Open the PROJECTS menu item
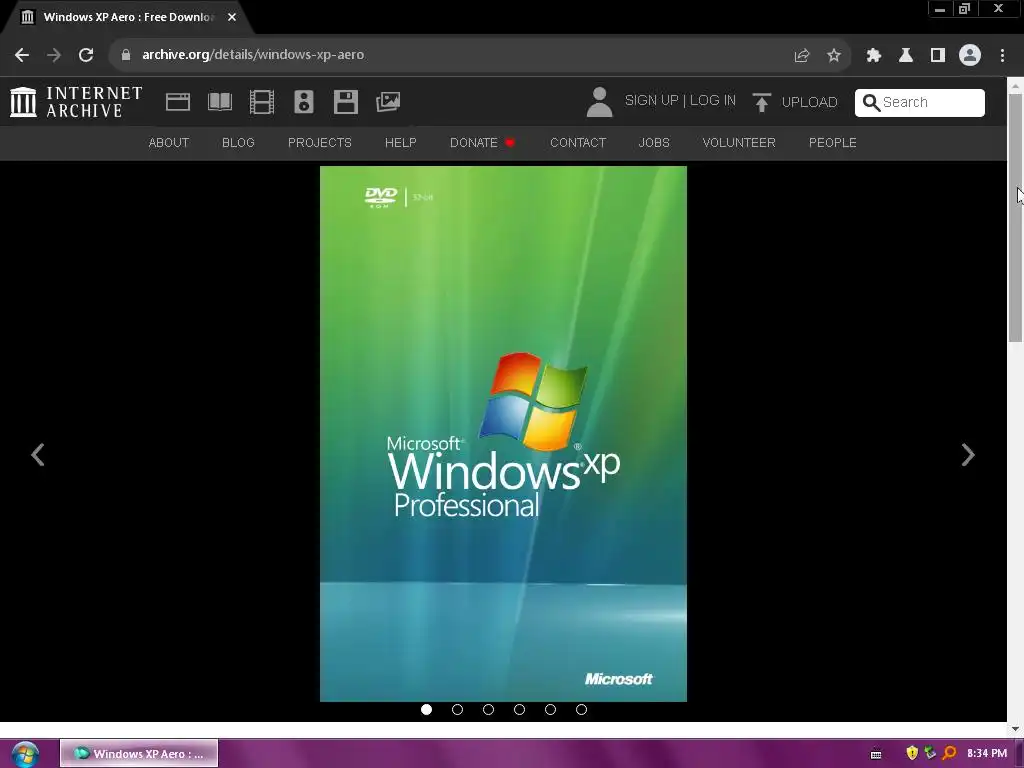The image size is (1024, 768). point(320,142)
